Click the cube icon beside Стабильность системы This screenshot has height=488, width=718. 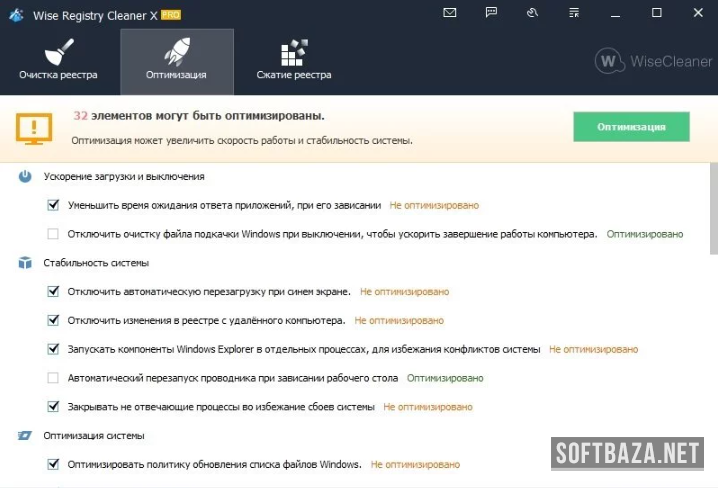[x=25, y=263]
